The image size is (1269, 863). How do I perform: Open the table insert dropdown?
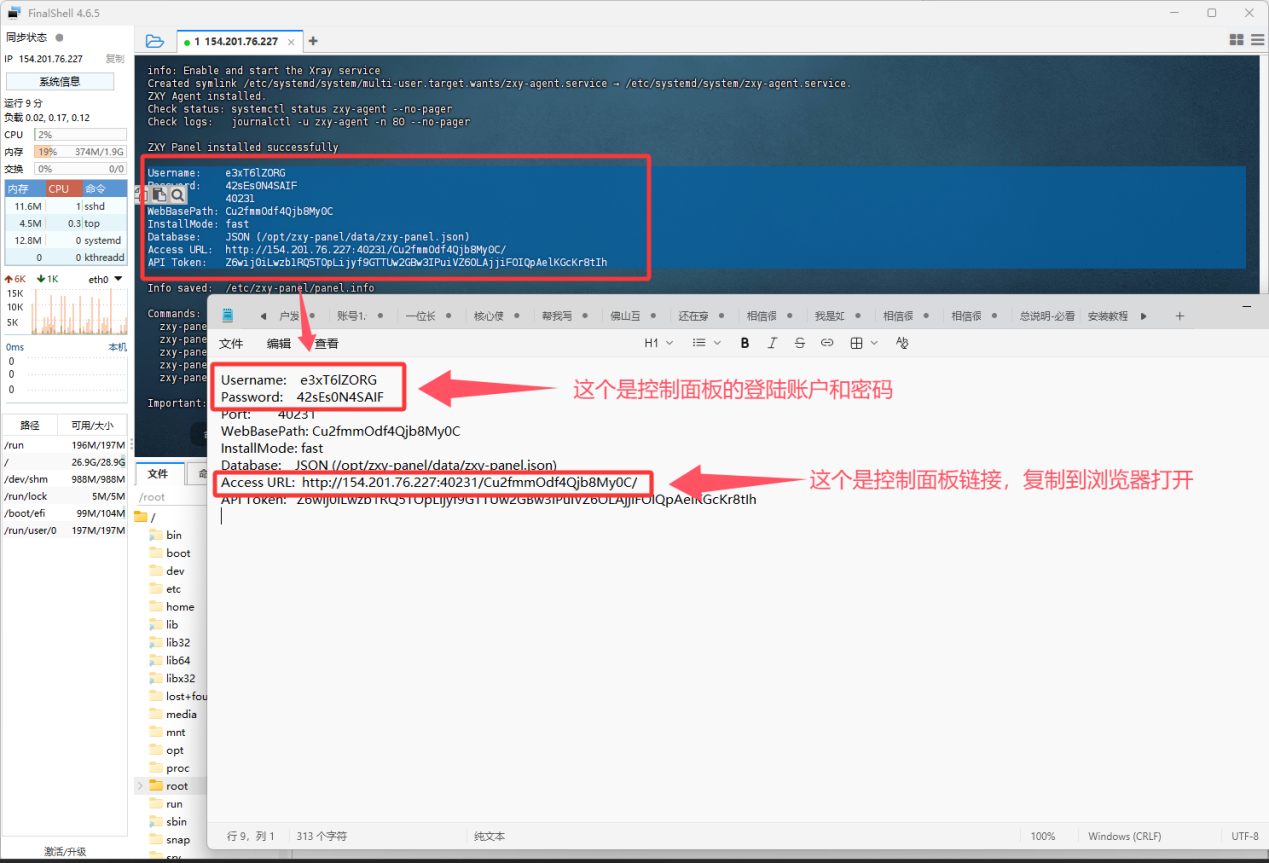click(863, 343)
